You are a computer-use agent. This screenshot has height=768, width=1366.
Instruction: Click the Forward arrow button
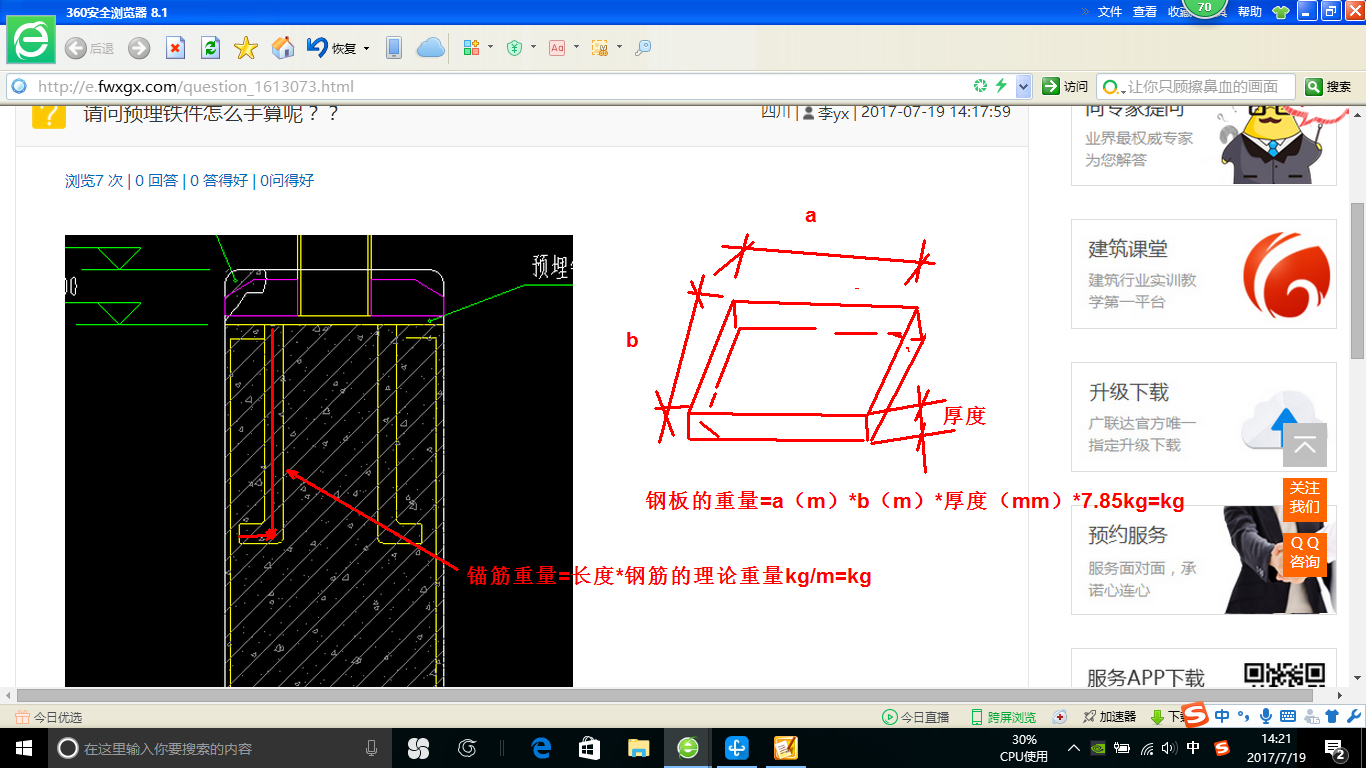coord(139,48)
